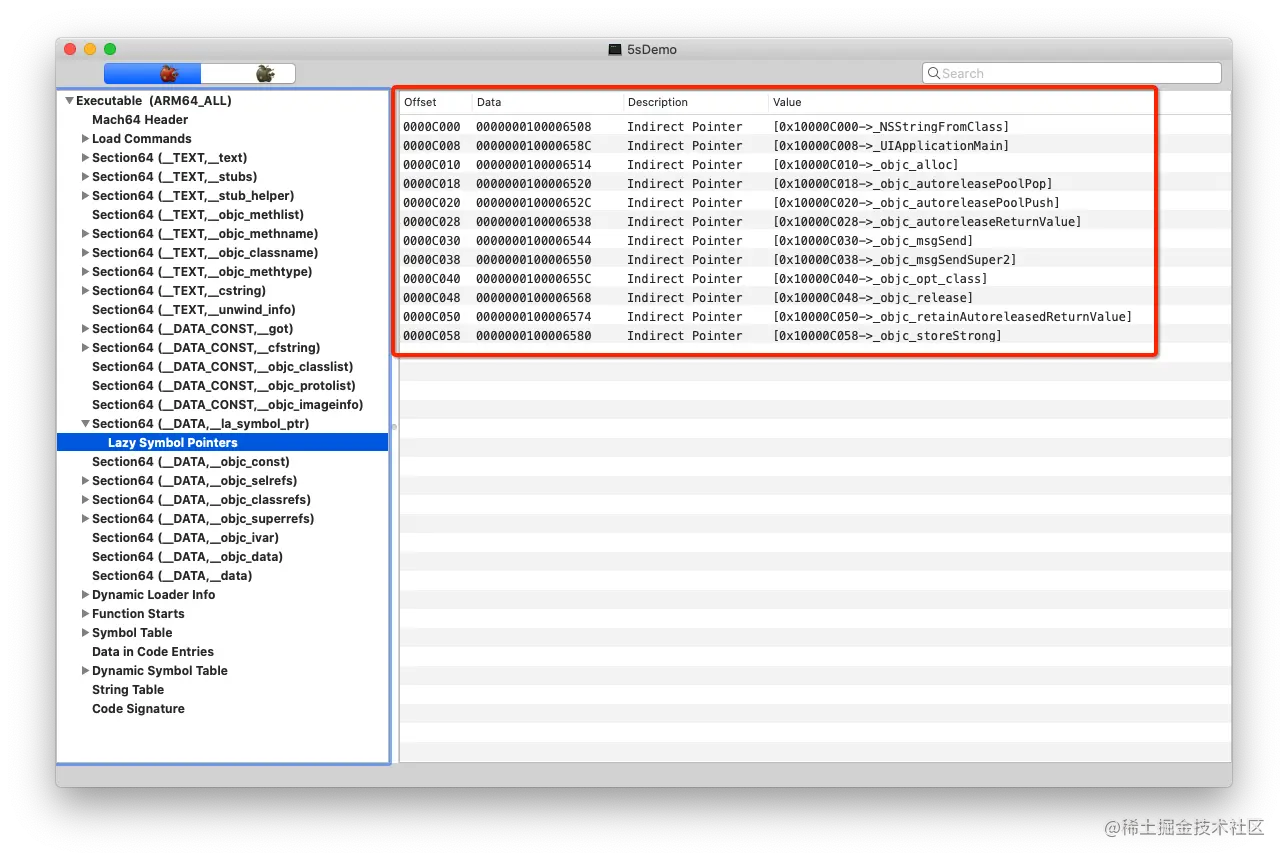This screenshot has width=1288, height=861.
Task: Select Section64 (__TEXT,__unwind_info)
Action: 194,310
